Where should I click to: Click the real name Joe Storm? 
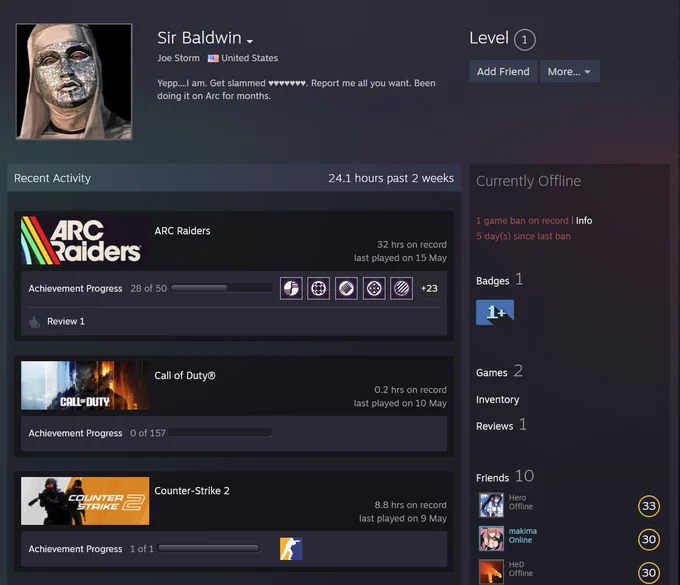click(178, 58)
